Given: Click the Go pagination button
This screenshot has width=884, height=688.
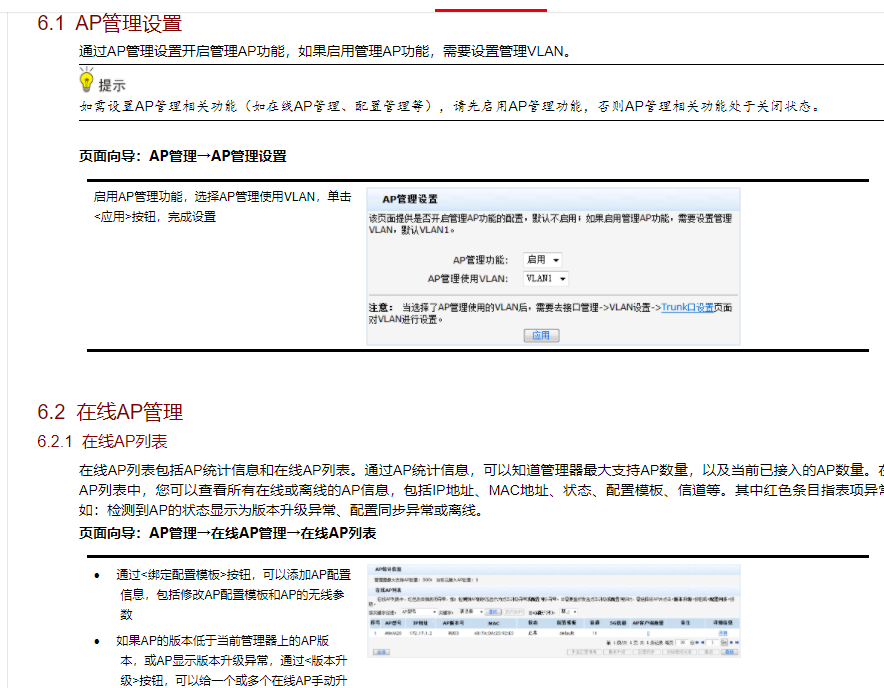Looking at the screenshot, I should click(724, 642).
